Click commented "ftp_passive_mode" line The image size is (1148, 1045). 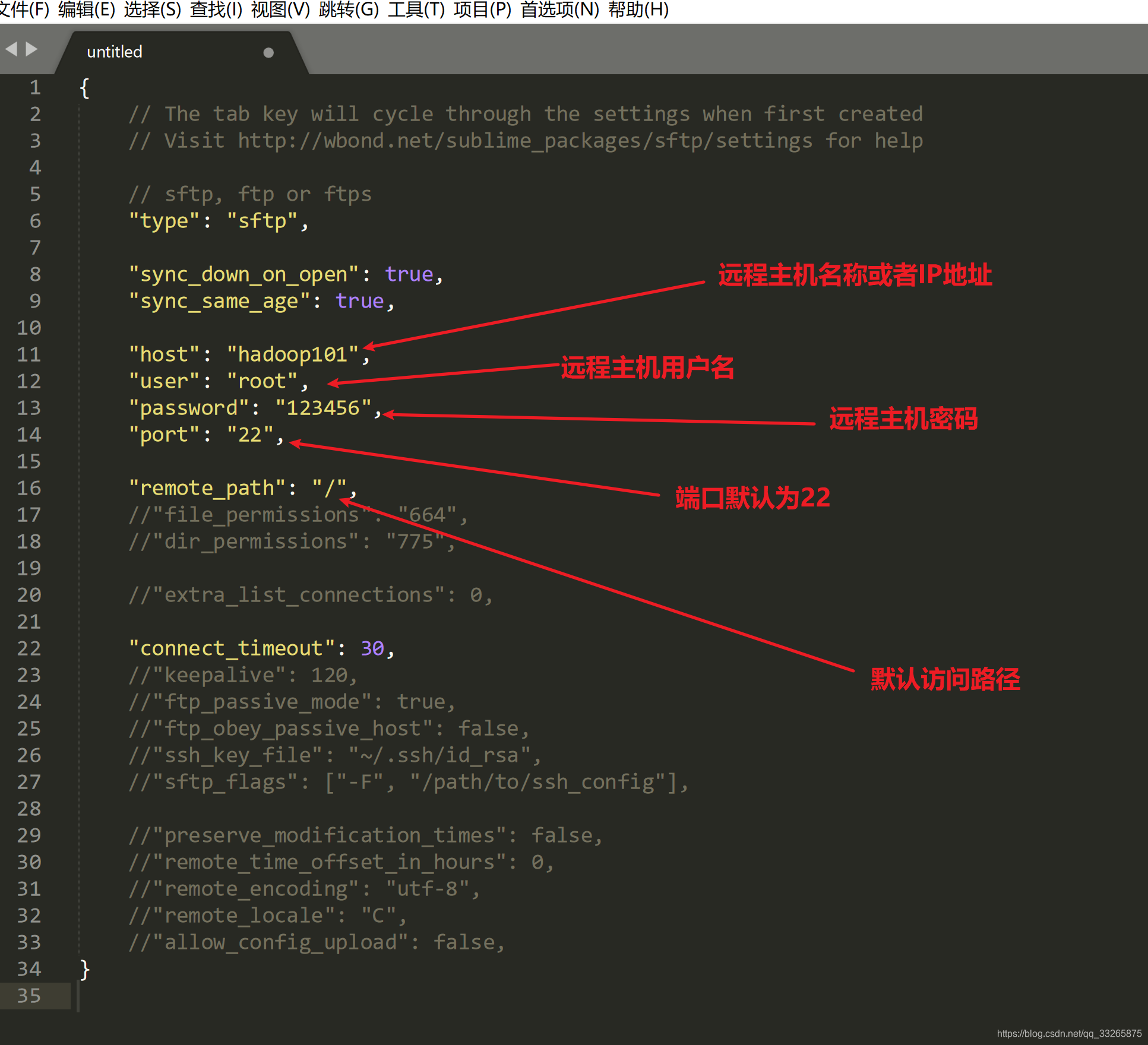pyautogui.click(x=292, y=702)
